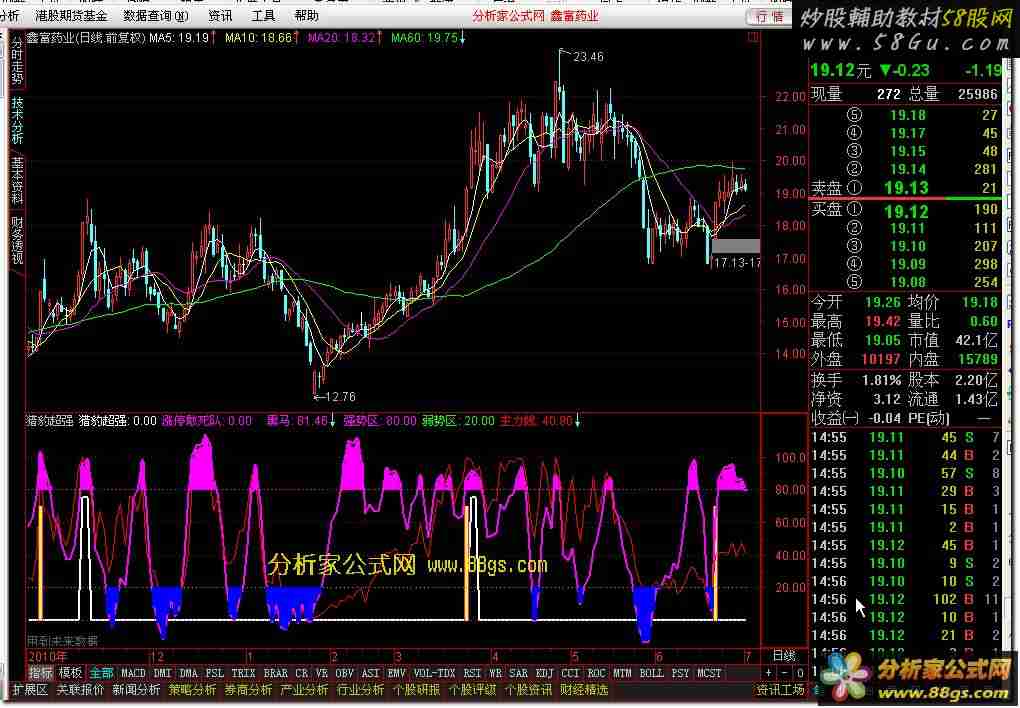
Task: Choose the DMA indicator tab
Action: coord(189,673)
